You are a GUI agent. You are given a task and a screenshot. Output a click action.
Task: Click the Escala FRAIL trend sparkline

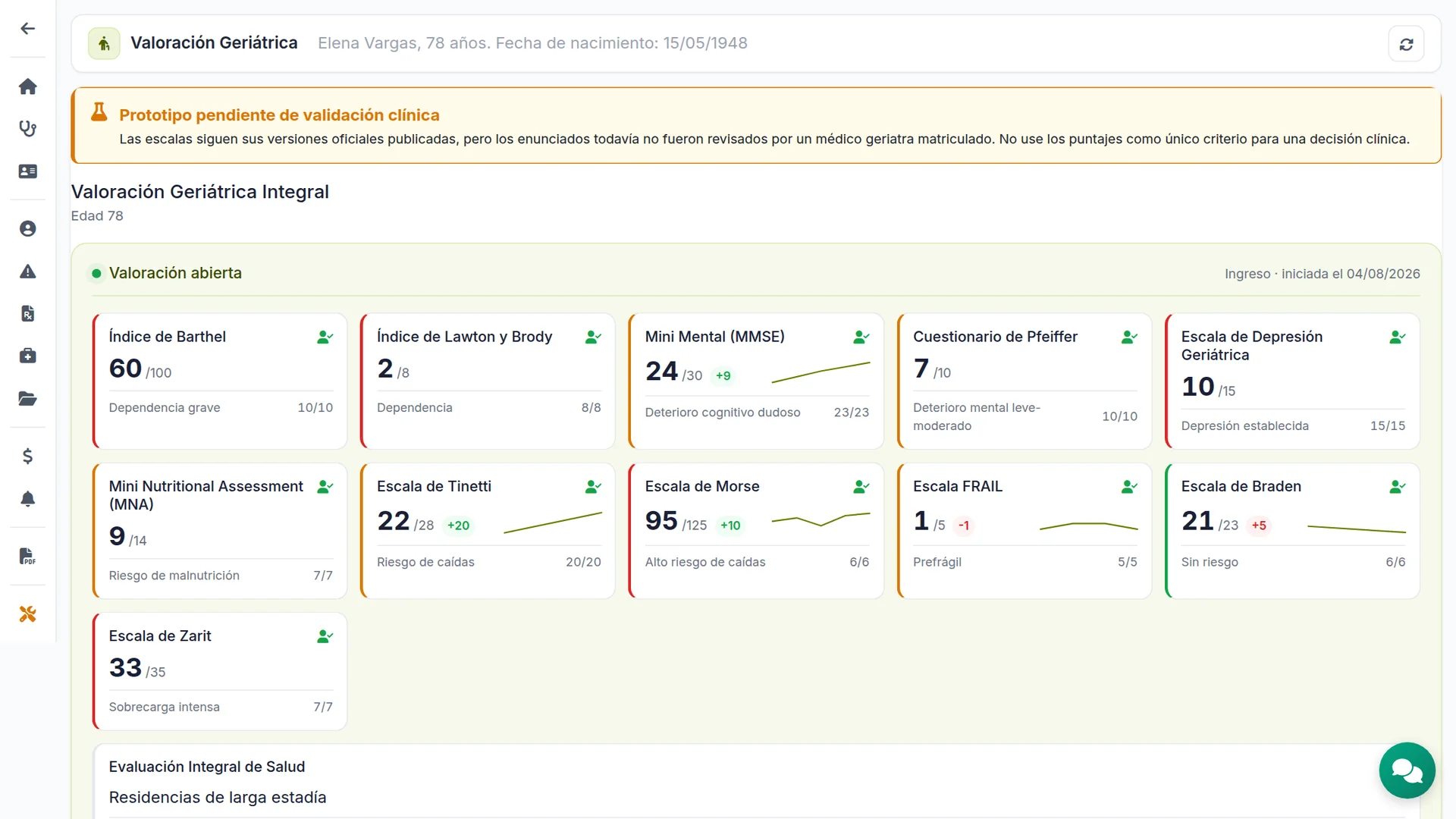[x=1088, y=526]
